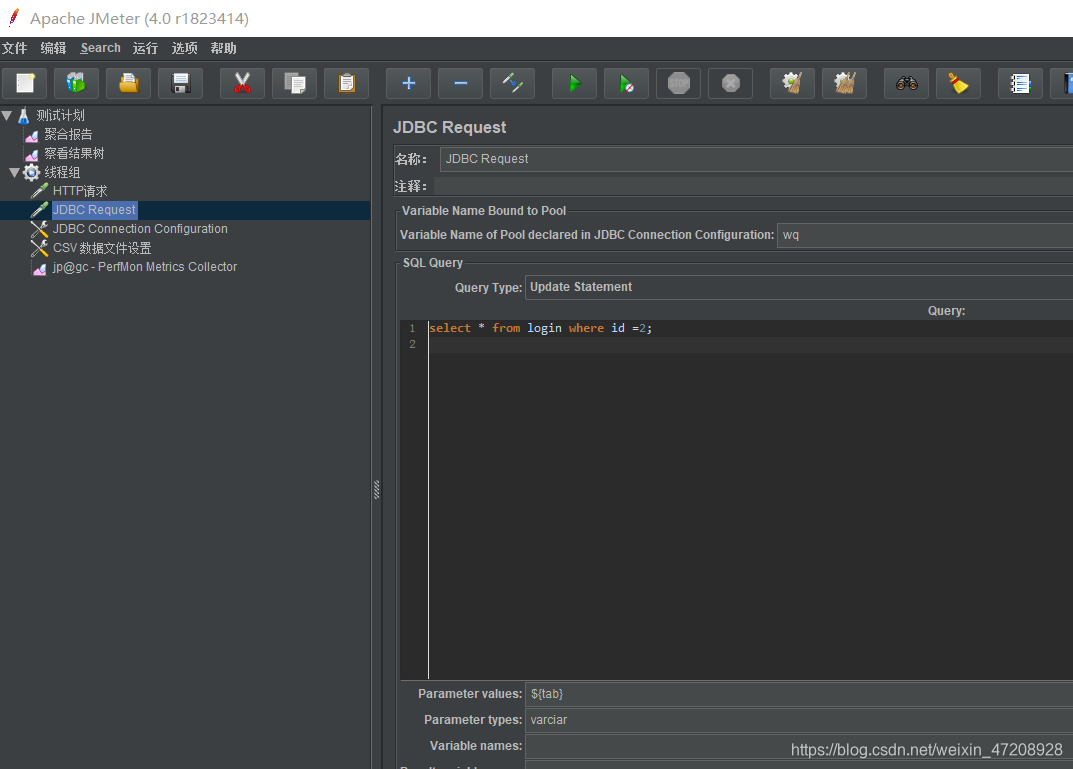Open the Query Type dropdown
1073x769 pixels.
click(799, 287)
